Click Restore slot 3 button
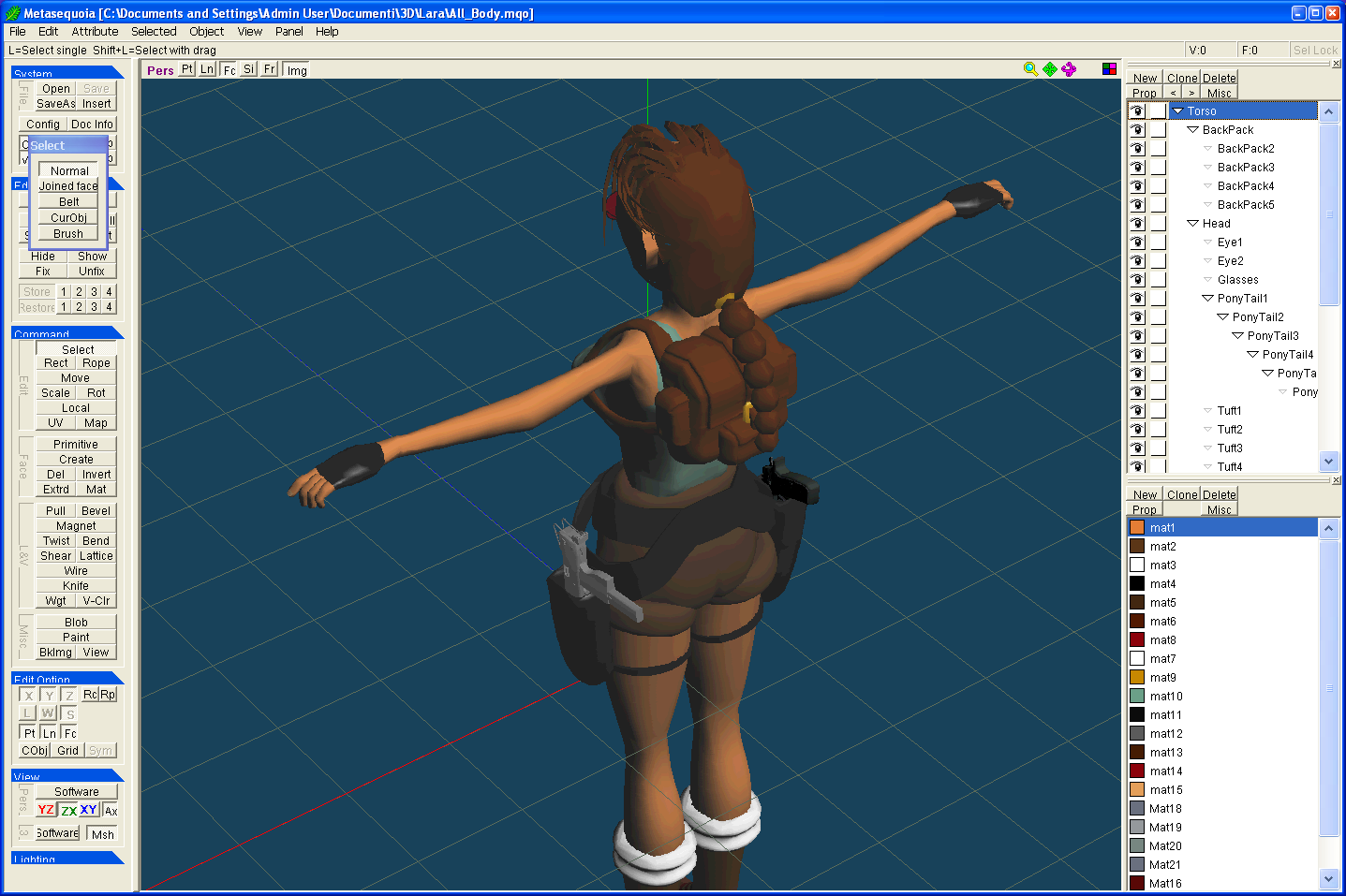Screen dimensions: 1346x896 tap(94, 307)
